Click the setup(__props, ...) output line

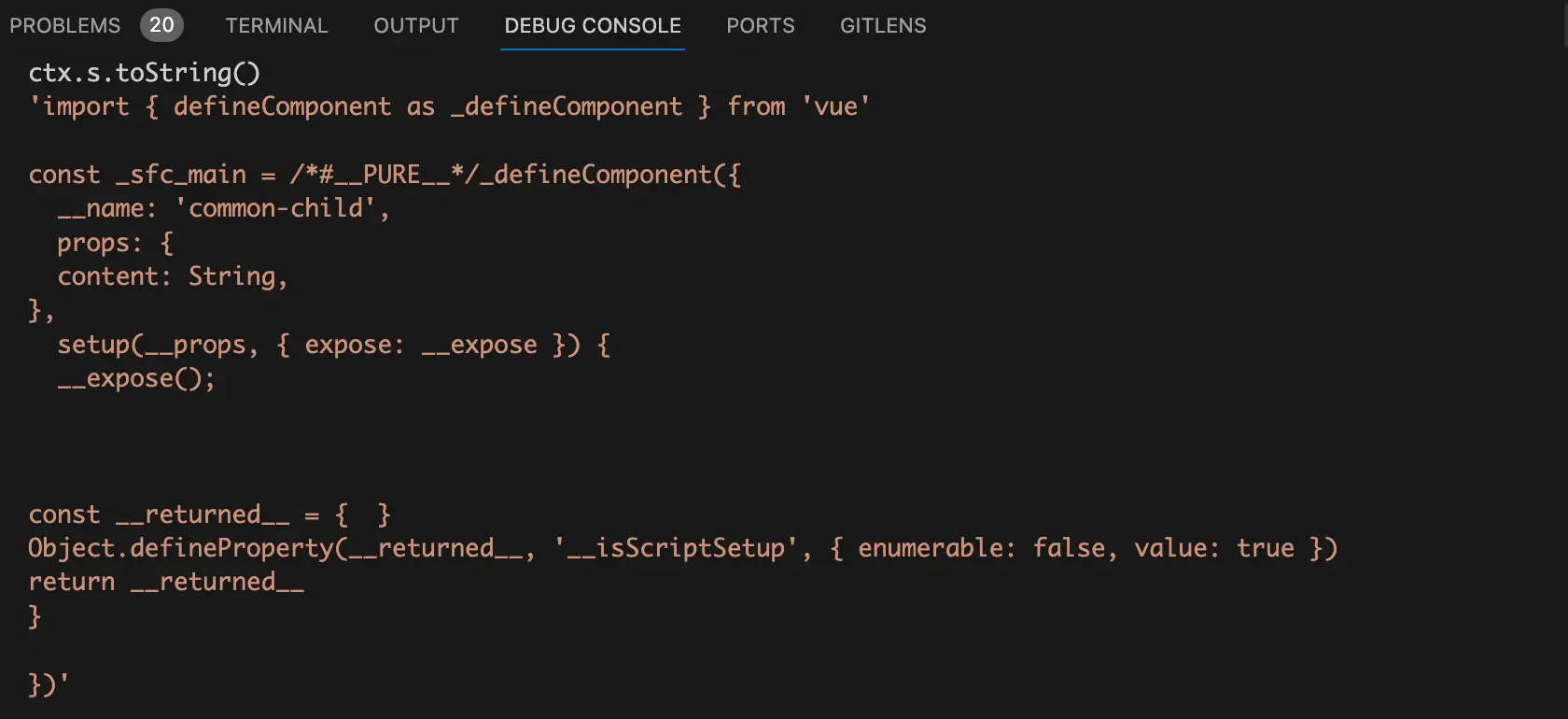[333, 345]
